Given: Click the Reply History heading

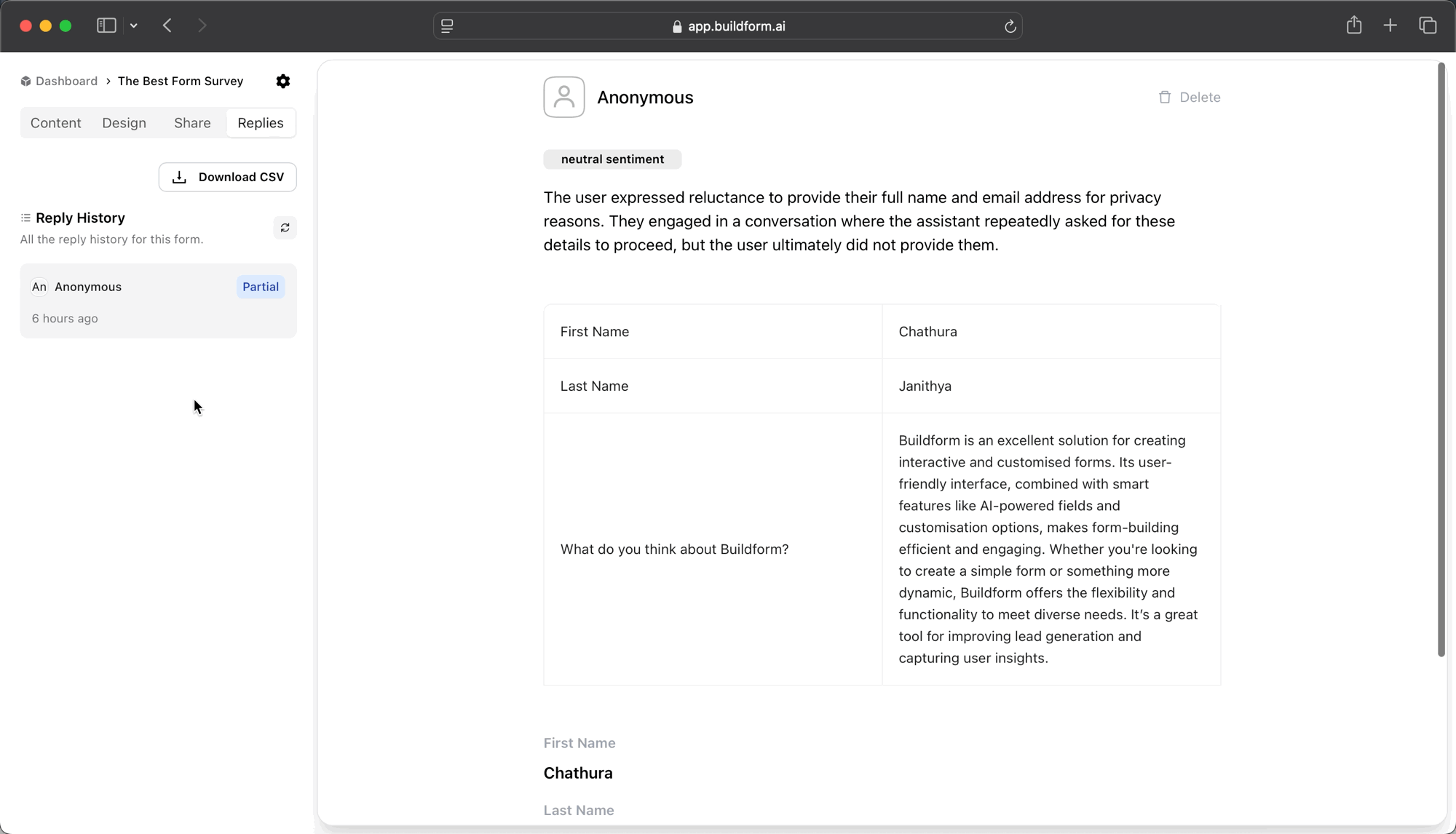Looking at the screenshot, I should 80,218.
